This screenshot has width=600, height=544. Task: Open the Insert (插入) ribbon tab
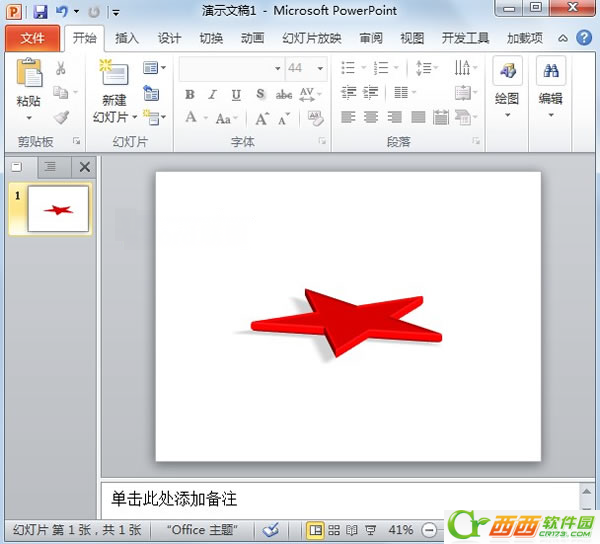(x=127, y=39)
